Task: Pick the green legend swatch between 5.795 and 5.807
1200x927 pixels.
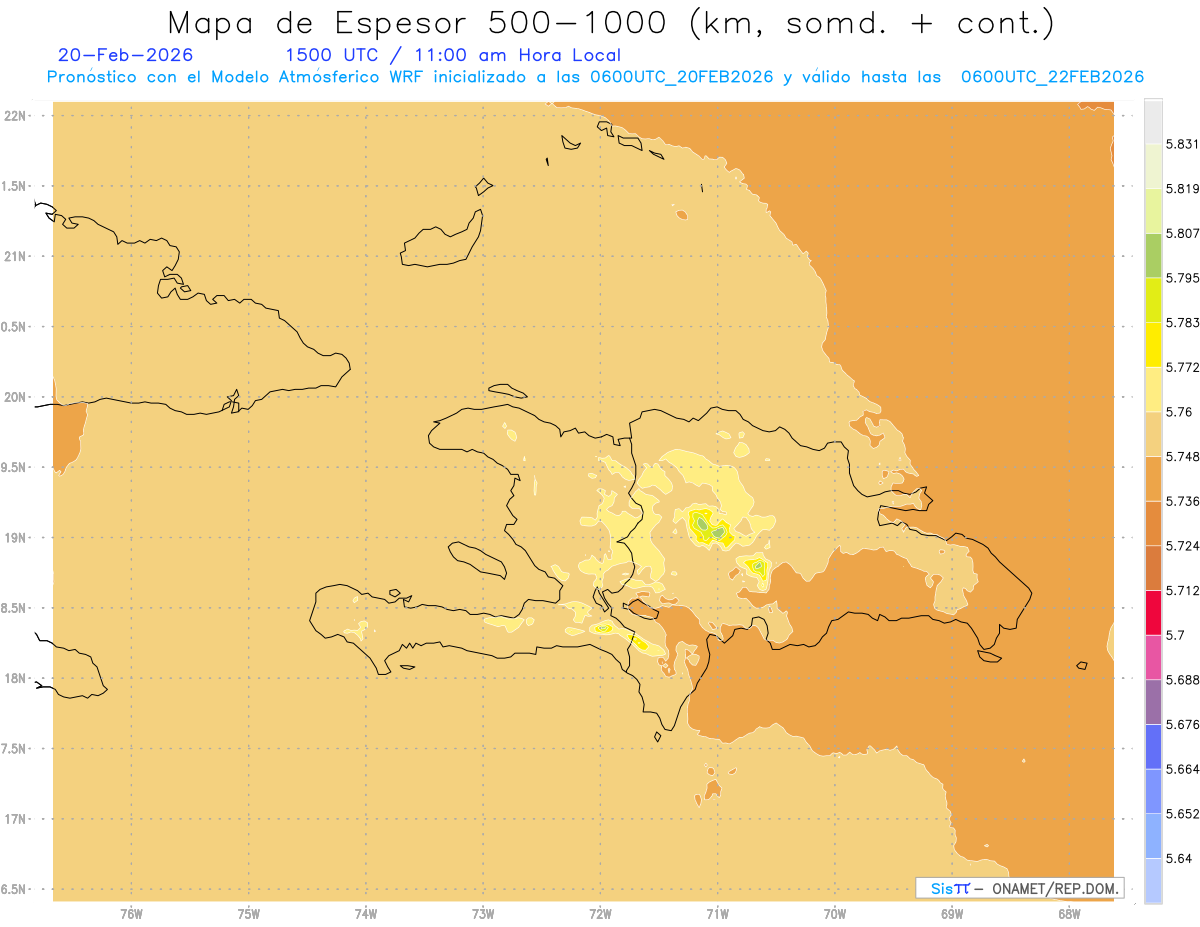Action: pyautogui.click(x=1153, y=255)
